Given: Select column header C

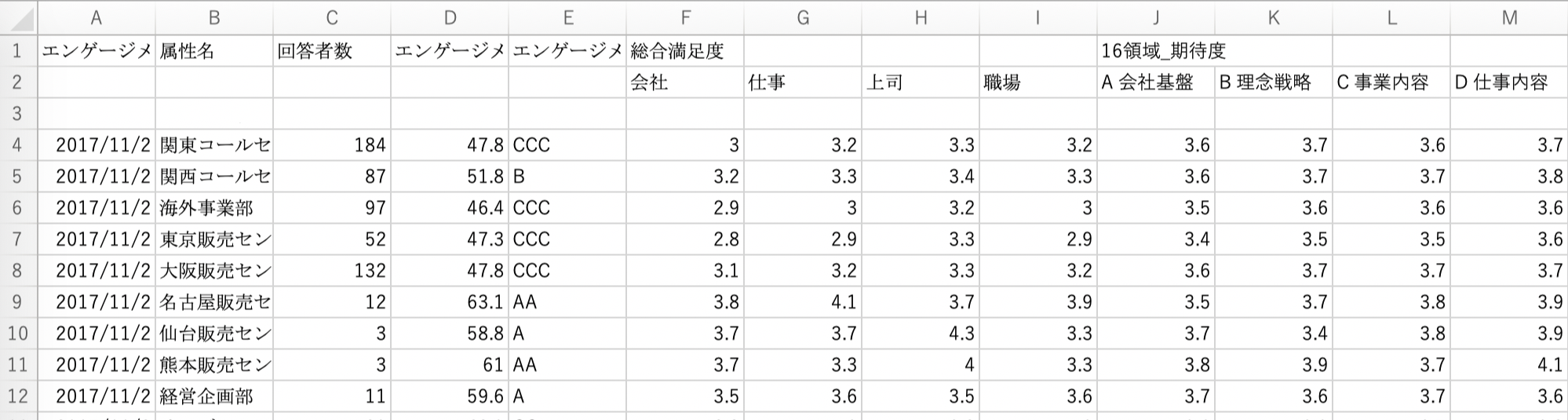Looking at the screenshot, I should pyautogui.click(x=332, y=17).
